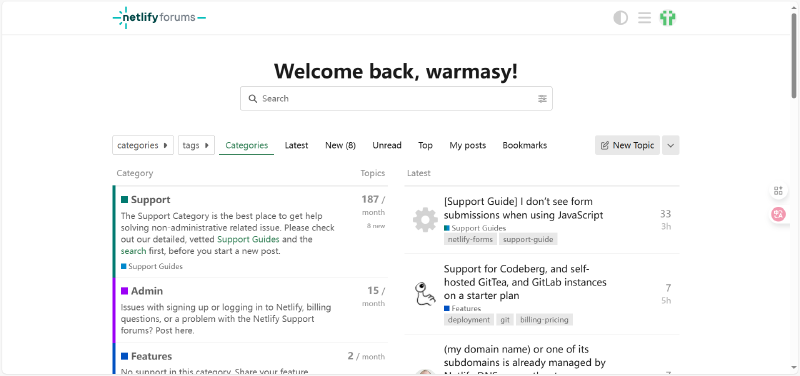Toggle the dark/light theme icon
The width and height of the screenshot is (800, 376).
[620, 18]
